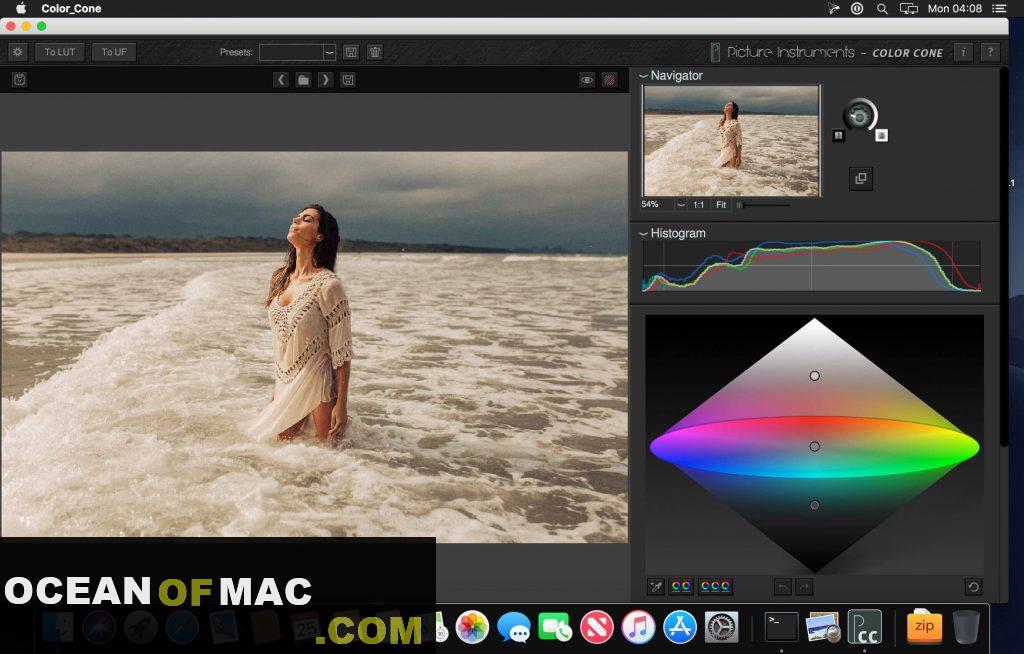Redo the color adjustment
The image size is (1024, 654).
[805, 587]
